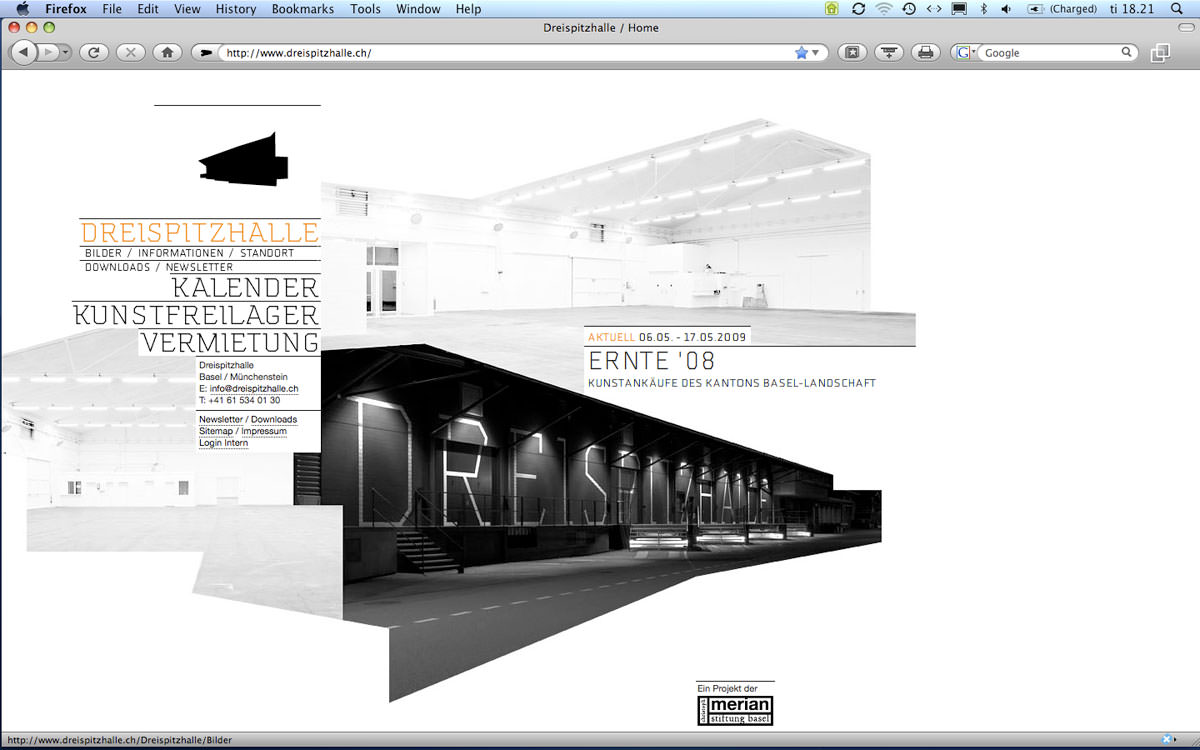Open the Login Intern link
Image resolution: width=1200 pixels, height=750 pixels.
tap(224, 443)
